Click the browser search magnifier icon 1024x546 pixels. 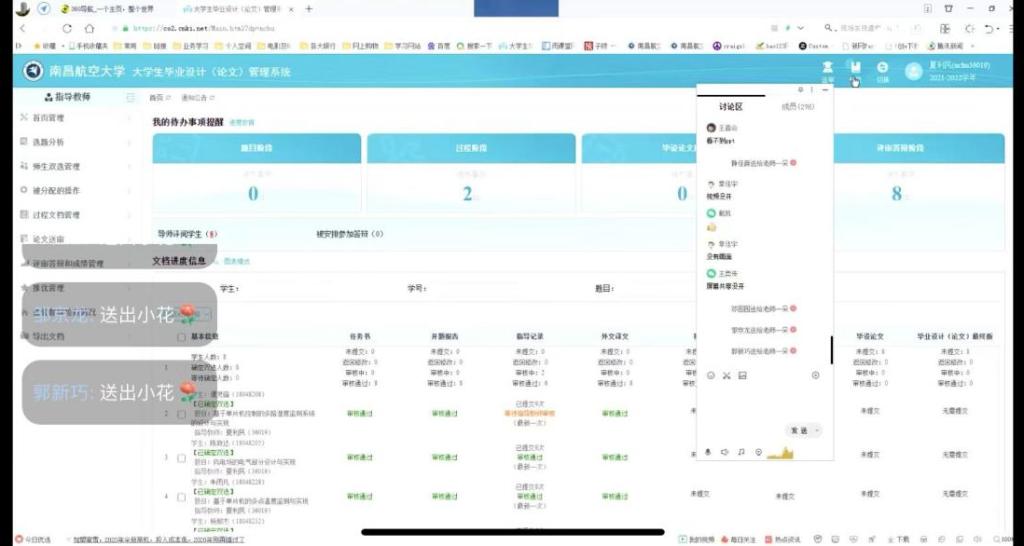coord(828,28)
